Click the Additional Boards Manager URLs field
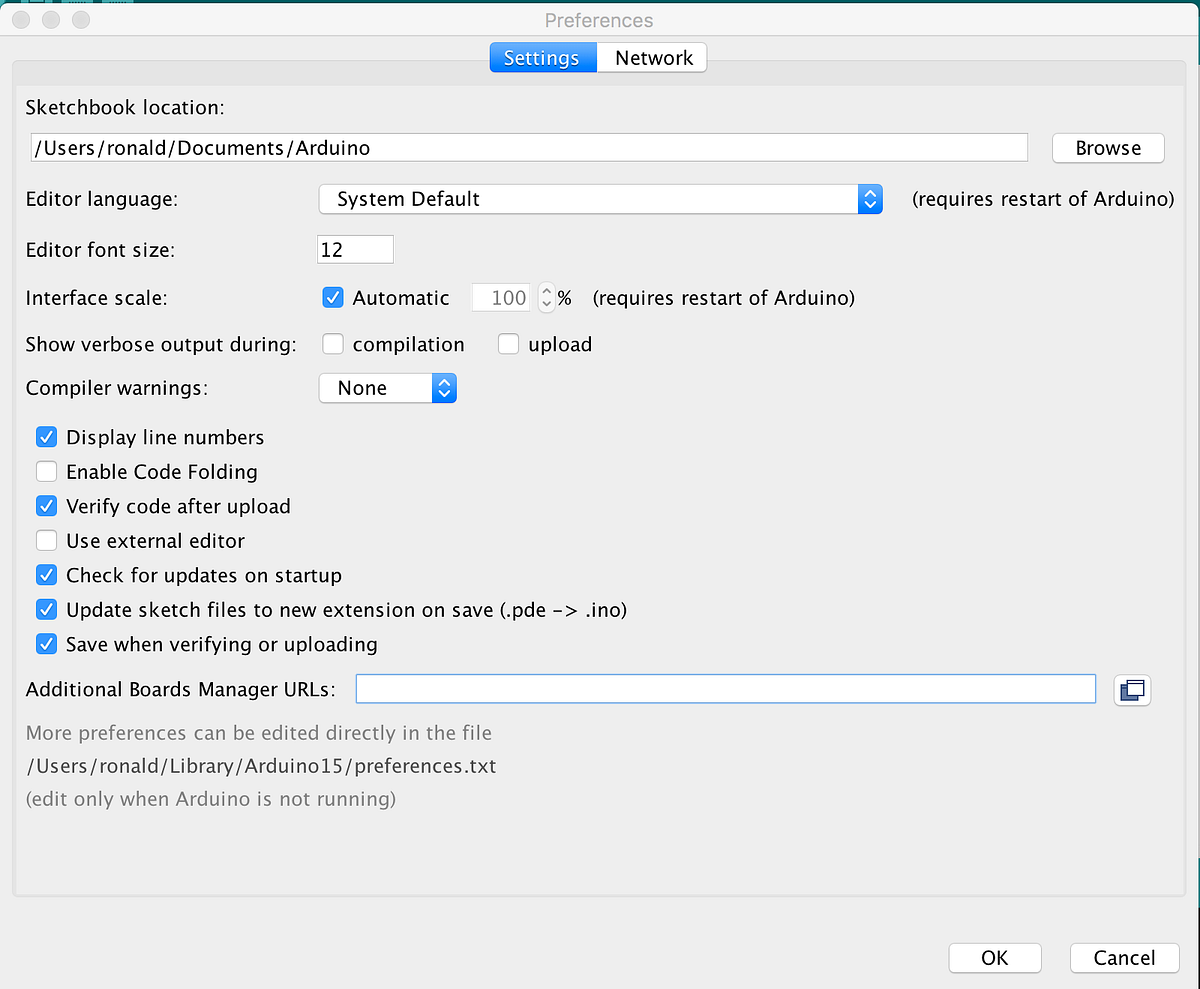 [725, 688]
